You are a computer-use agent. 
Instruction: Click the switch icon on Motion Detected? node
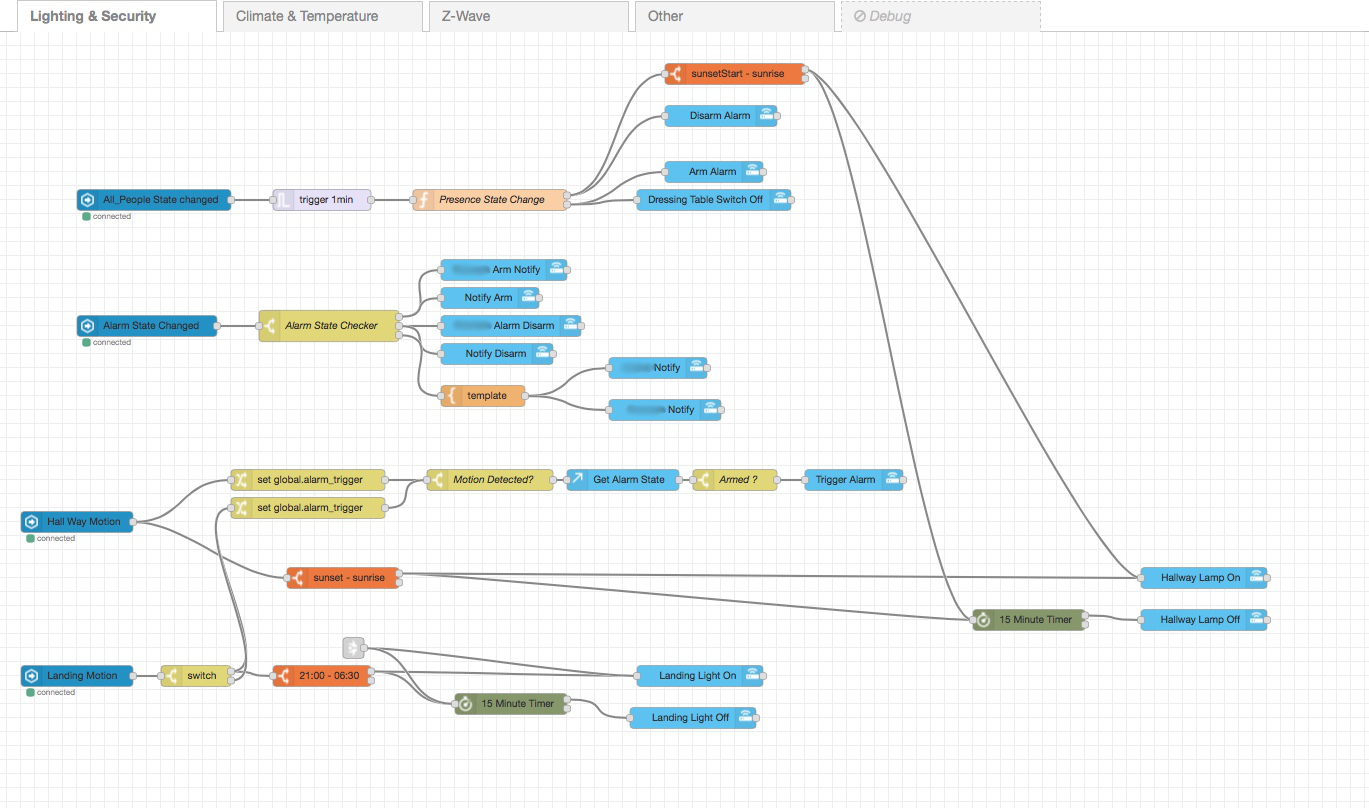coord(438,480)
